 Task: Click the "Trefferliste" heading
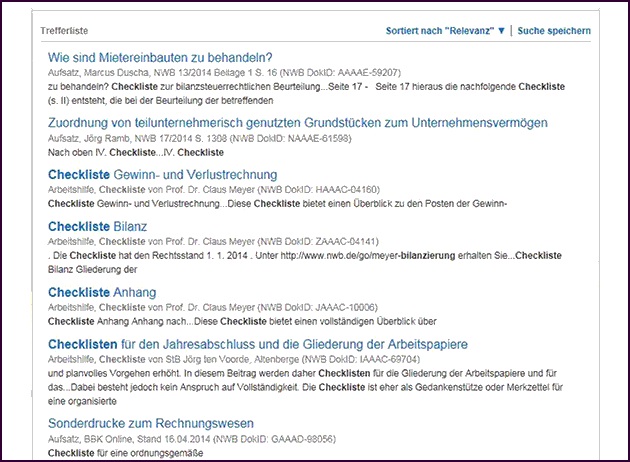[65, 31]
